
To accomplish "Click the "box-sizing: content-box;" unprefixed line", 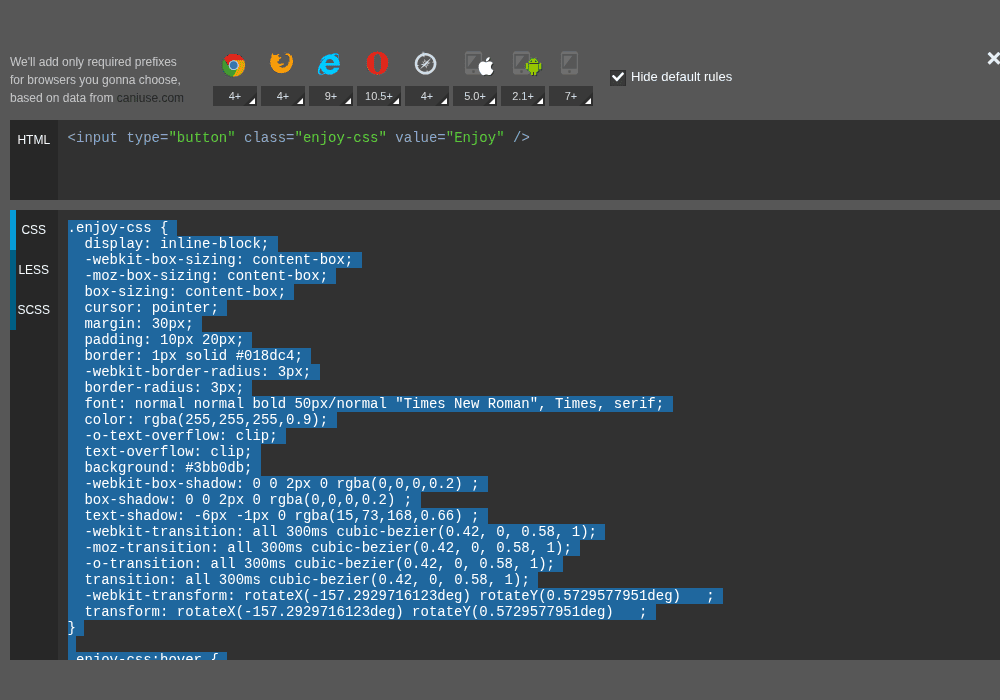I will [x=184, y=291].
